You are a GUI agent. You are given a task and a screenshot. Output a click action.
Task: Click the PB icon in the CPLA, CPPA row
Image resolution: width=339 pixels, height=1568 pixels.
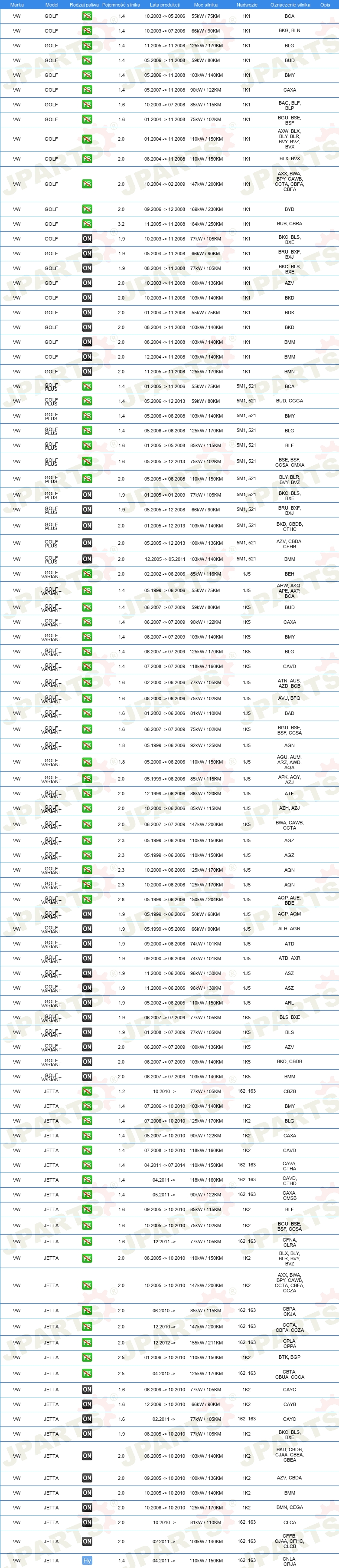point(87,1343)
